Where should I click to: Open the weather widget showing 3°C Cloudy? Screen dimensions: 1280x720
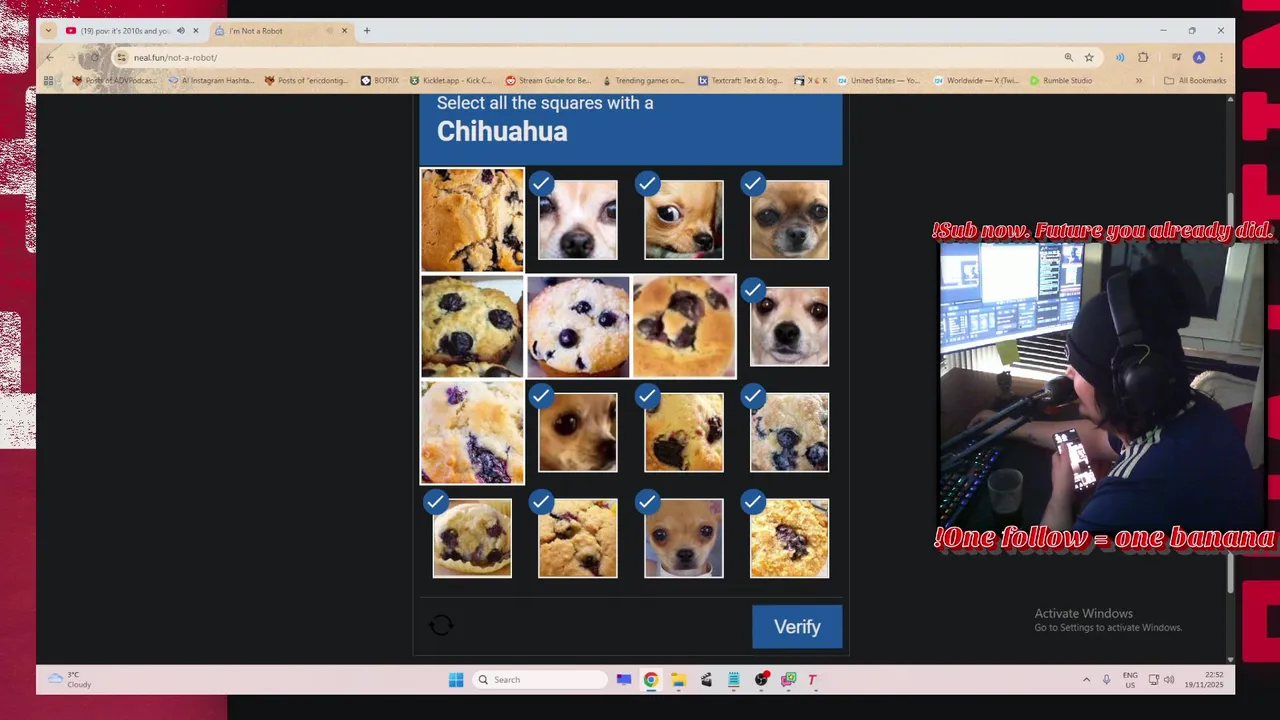click(70, 680)
